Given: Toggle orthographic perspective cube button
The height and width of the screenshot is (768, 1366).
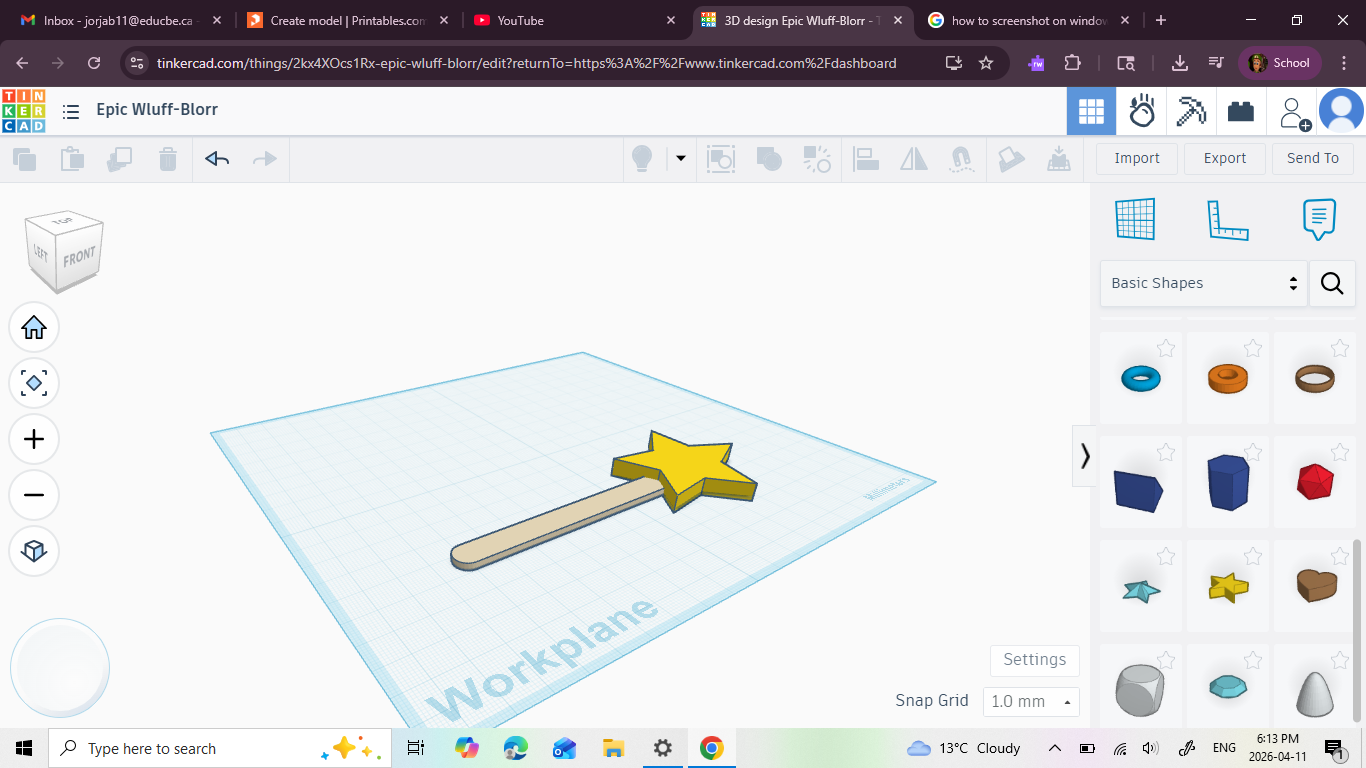Looking at the screenshot, I should (x=34, y=551).
